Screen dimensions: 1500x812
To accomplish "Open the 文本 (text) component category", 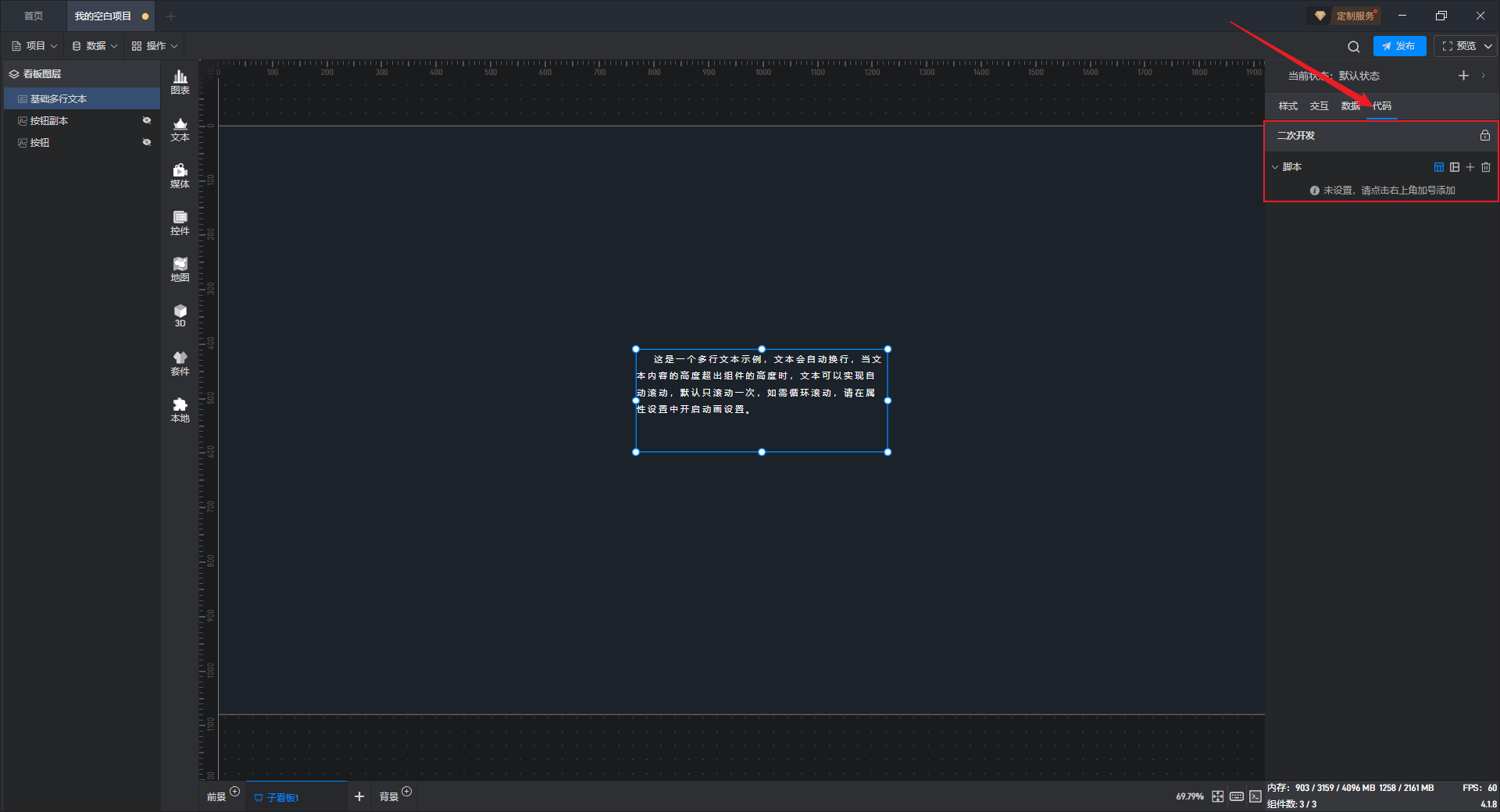I will point(180,129).
